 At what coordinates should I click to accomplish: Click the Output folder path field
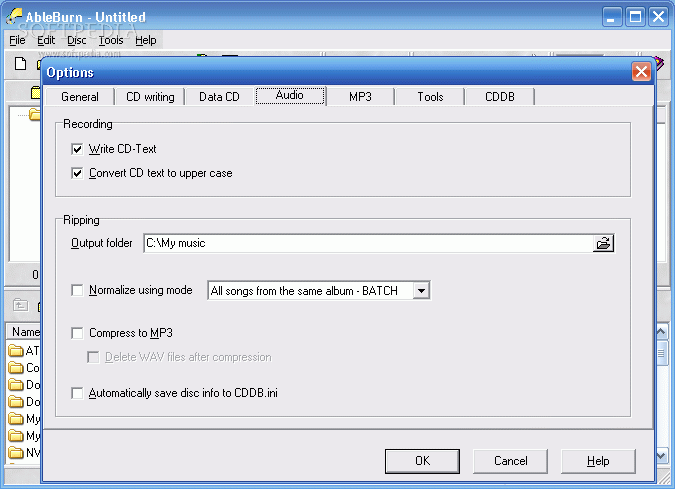(x=368, y=243)
